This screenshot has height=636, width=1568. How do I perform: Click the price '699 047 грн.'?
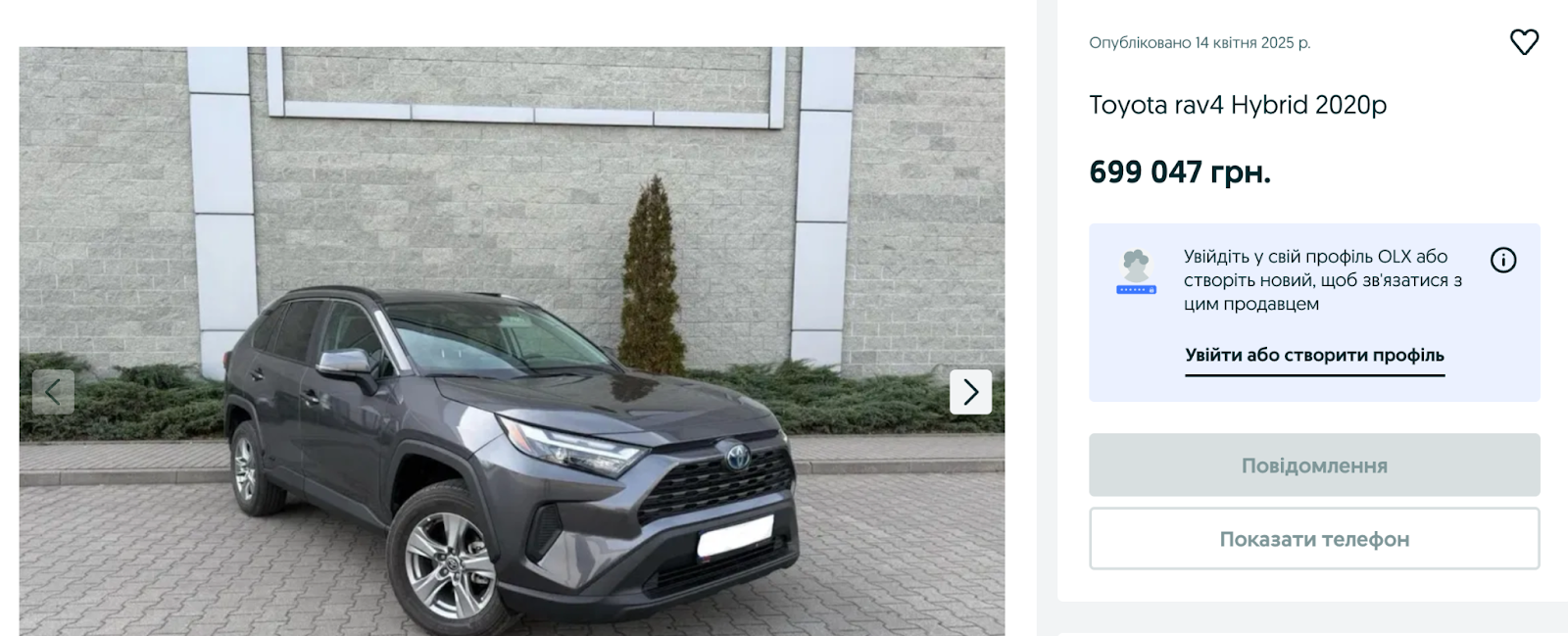(x=1180, y=172)
